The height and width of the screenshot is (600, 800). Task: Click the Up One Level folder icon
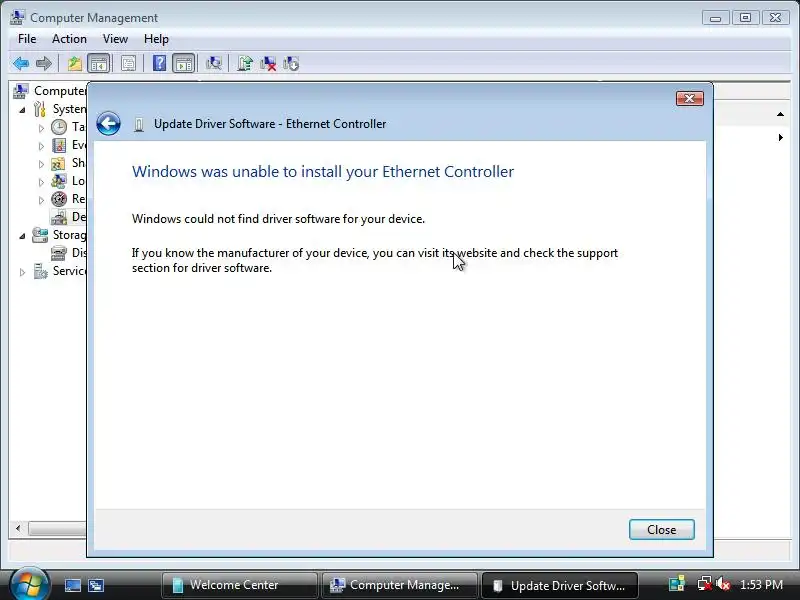point(75,64)
